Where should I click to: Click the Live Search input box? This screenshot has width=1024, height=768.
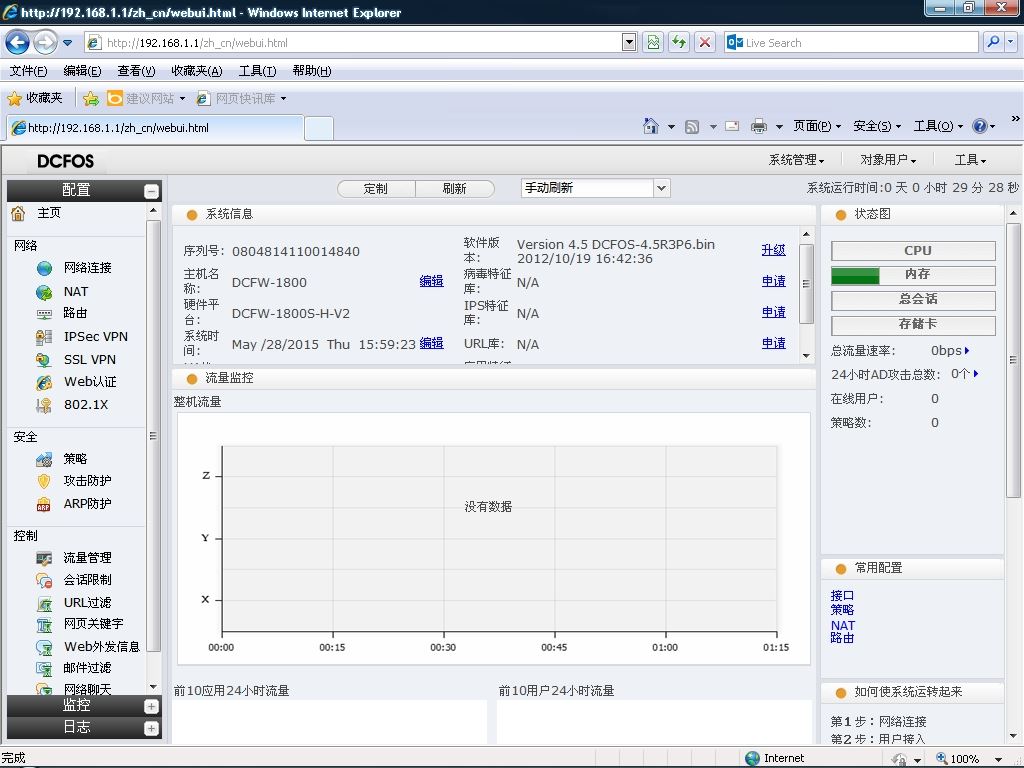coord(851,42)
